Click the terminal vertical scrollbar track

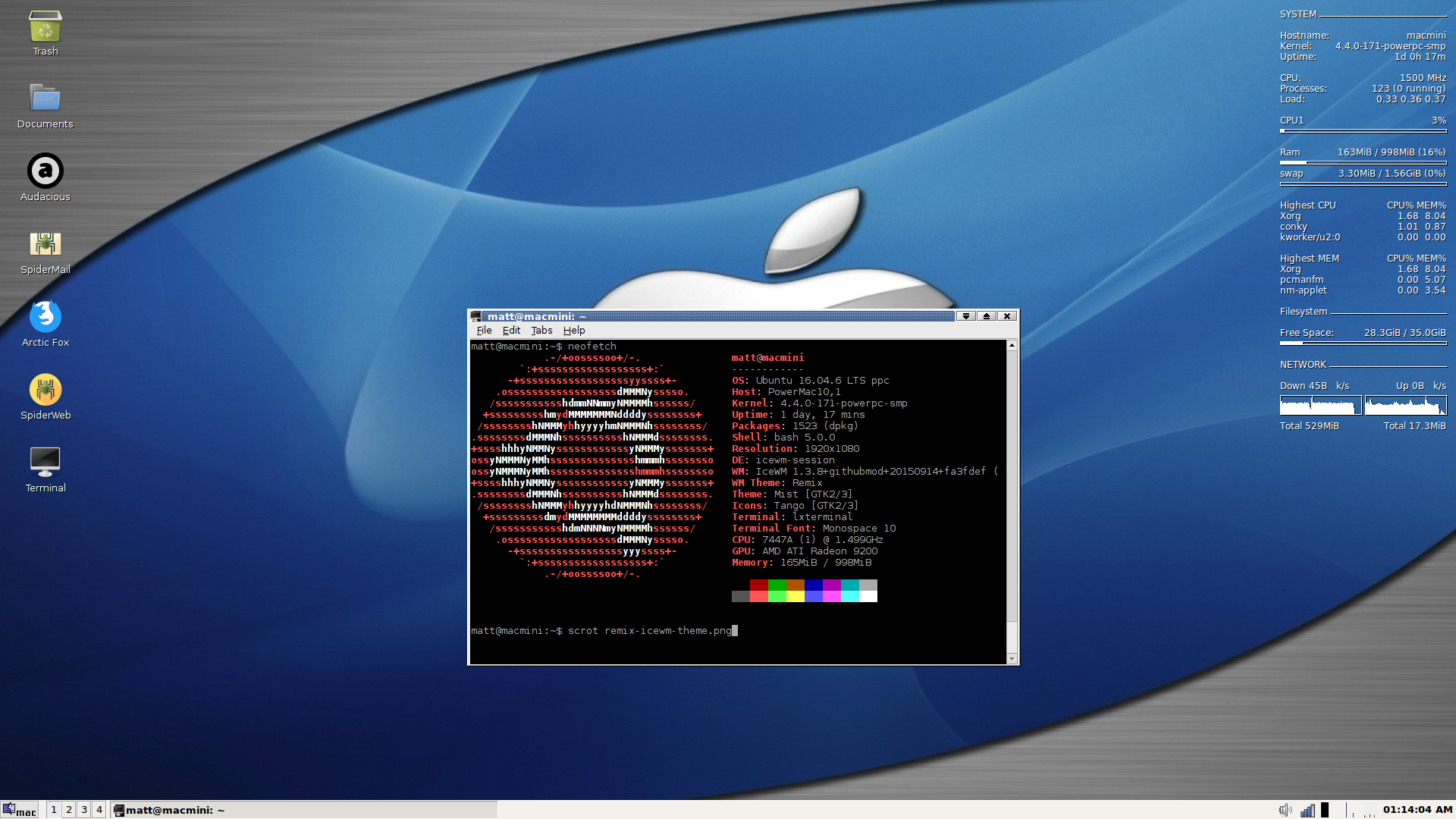pyautogui.click(x=1012, y=502)
